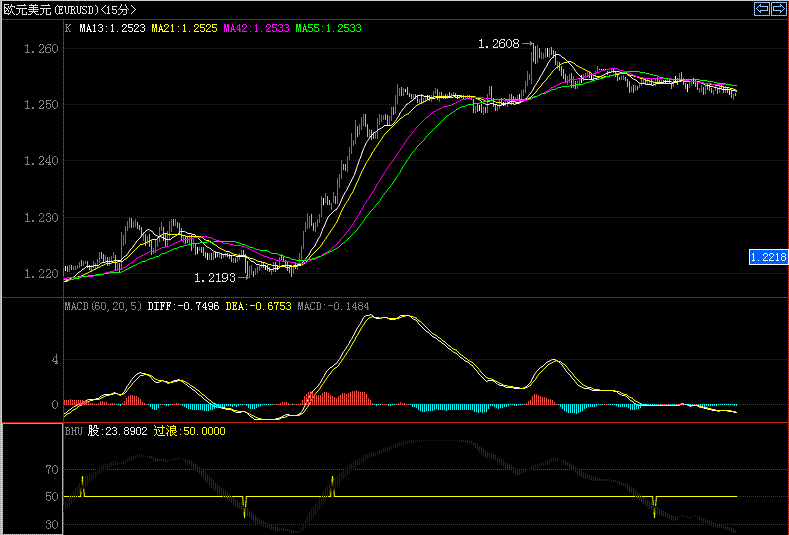Click the right arrow navigation icon

pos(778,9)
